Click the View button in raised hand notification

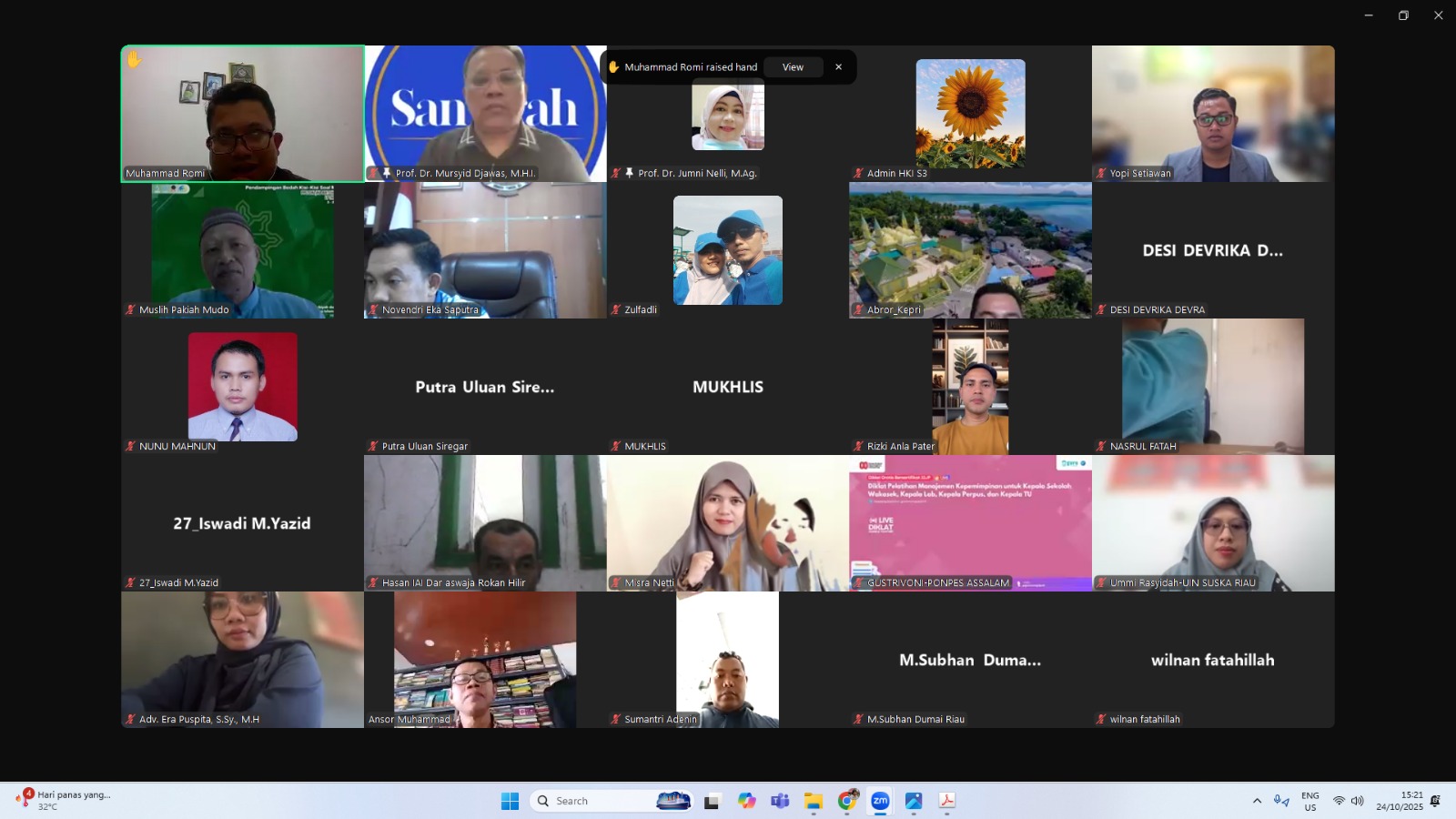pyautogui.click(x=793, y=67)
